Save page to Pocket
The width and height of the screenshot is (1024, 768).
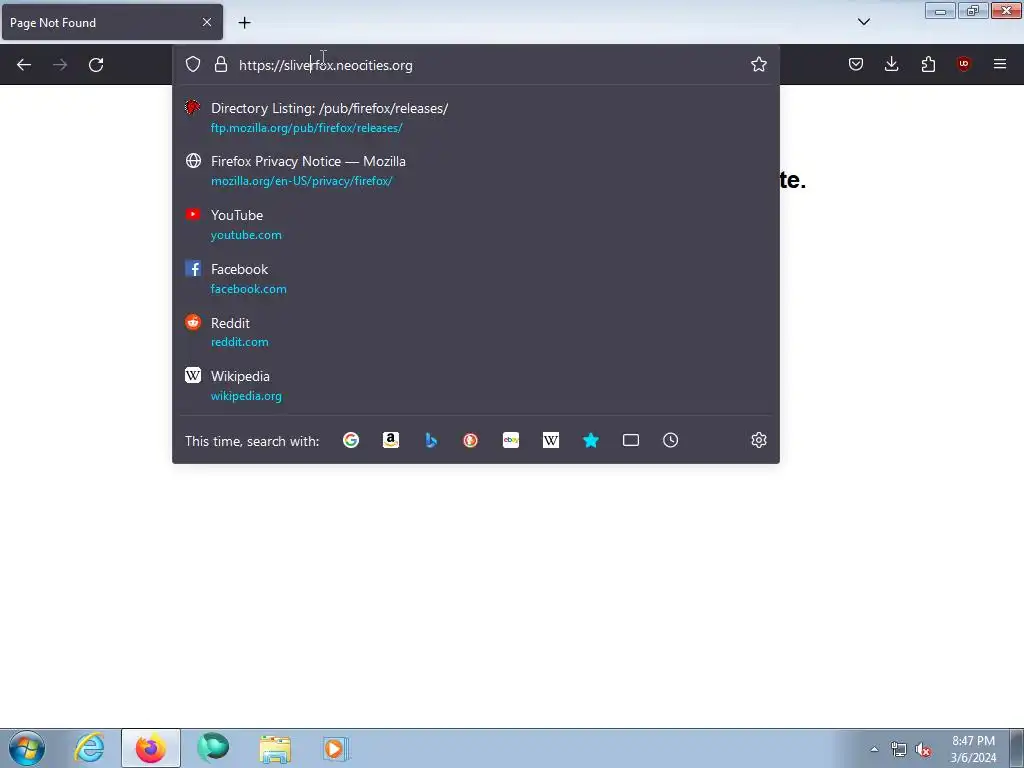[856, 64]
